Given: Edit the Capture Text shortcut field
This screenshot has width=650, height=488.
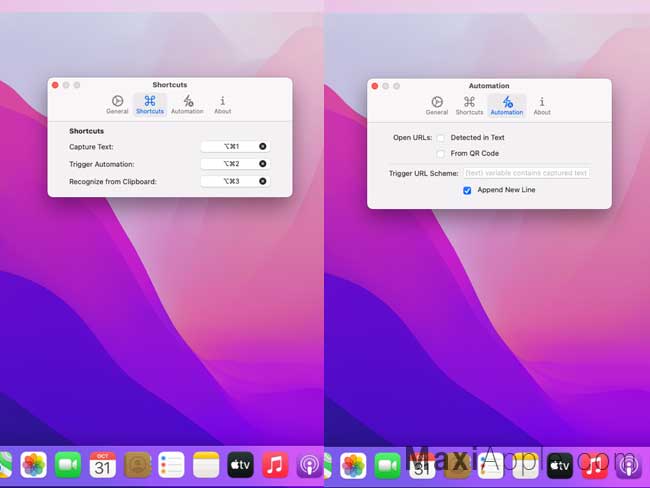Looking at the screenshot, I should pos(235,146).
